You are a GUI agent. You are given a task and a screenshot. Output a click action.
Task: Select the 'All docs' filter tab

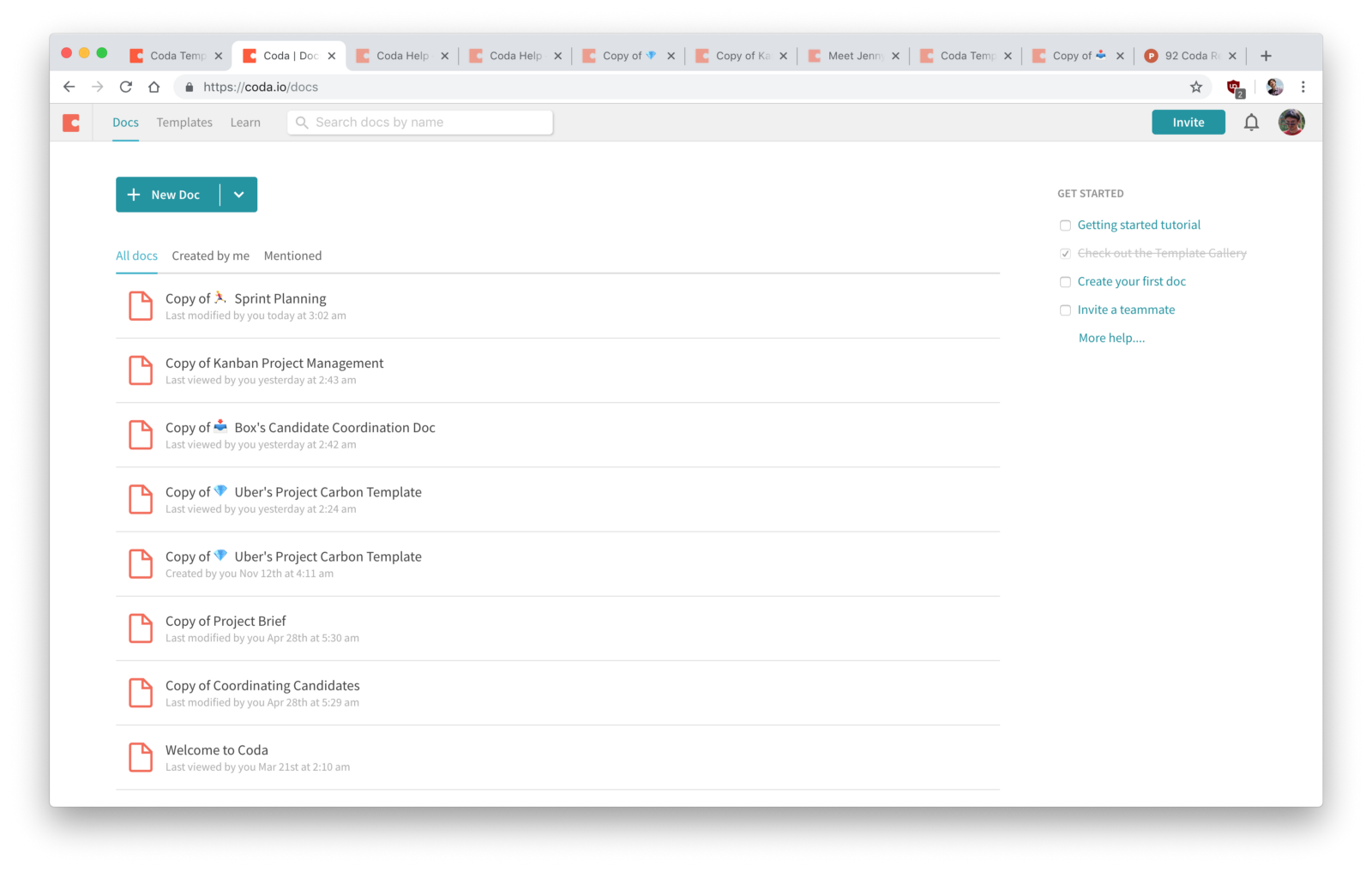(x=136, y=256)
